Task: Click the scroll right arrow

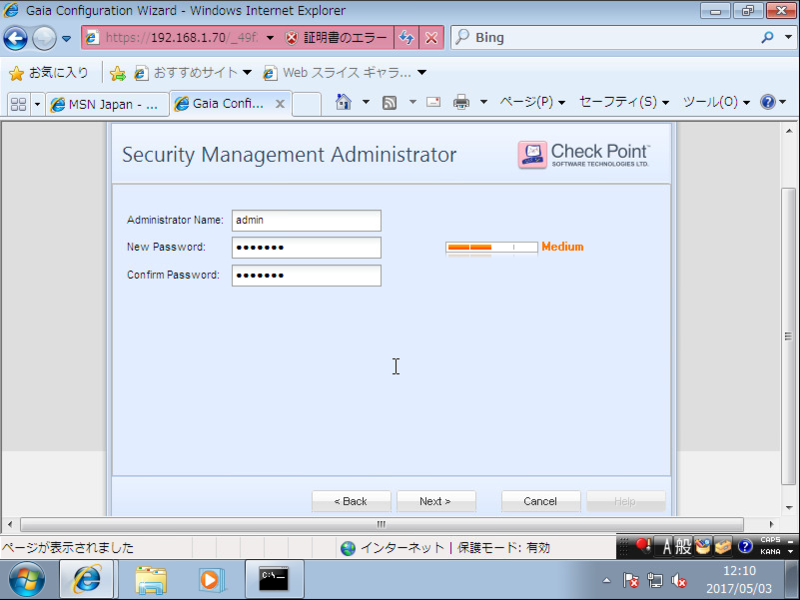Action: pos(771,524)
